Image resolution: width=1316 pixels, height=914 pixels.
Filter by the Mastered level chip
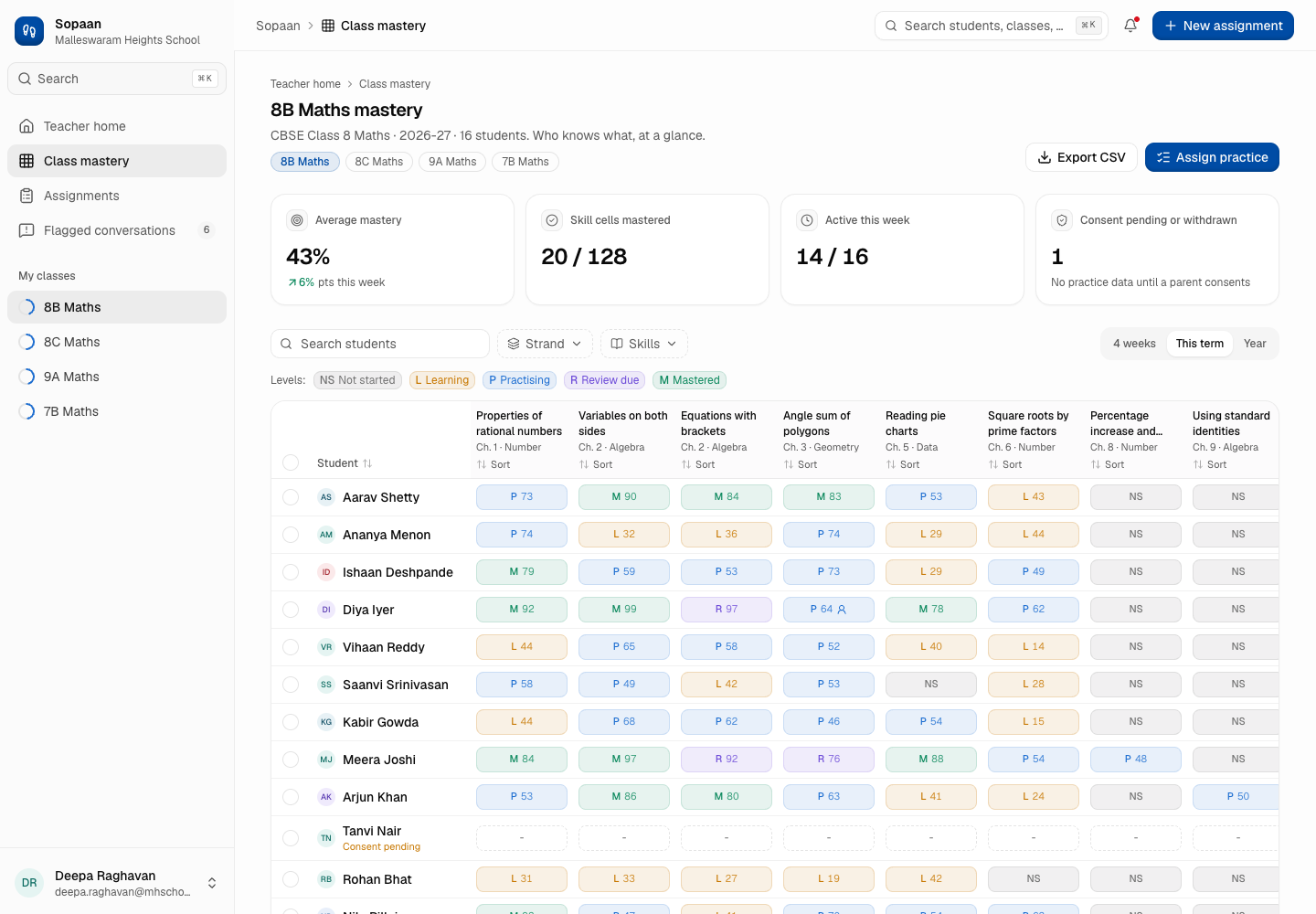tap(690, 380)
